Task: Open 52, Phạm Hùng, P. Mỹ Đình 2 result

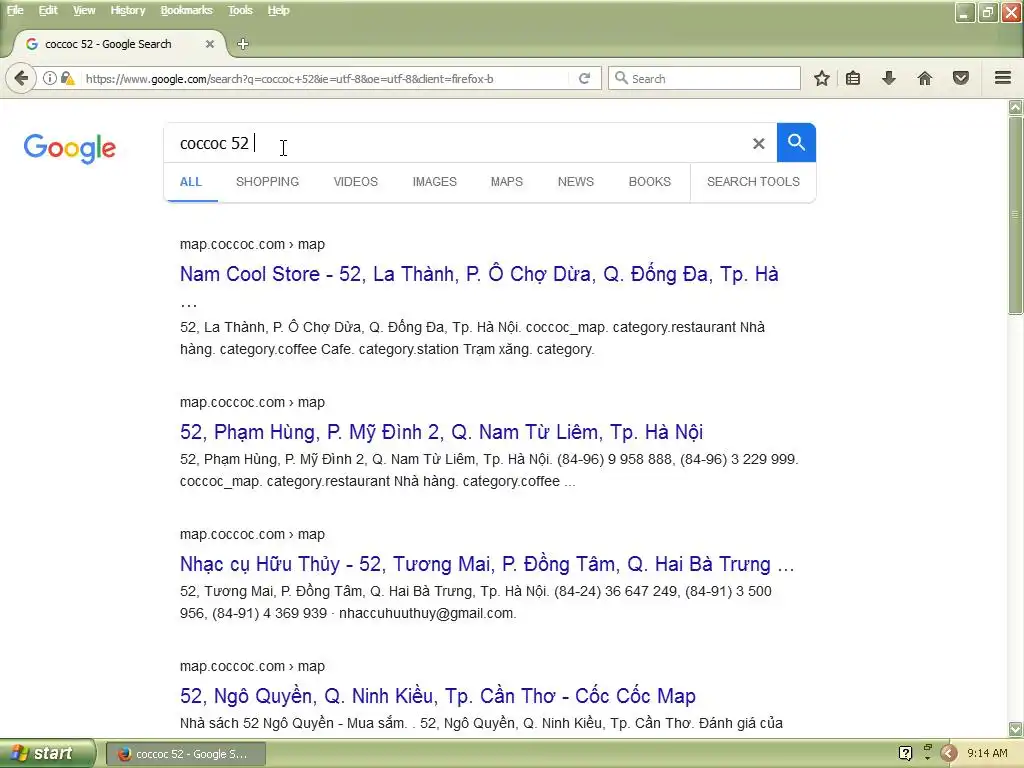Action: [x=441, y=432]
